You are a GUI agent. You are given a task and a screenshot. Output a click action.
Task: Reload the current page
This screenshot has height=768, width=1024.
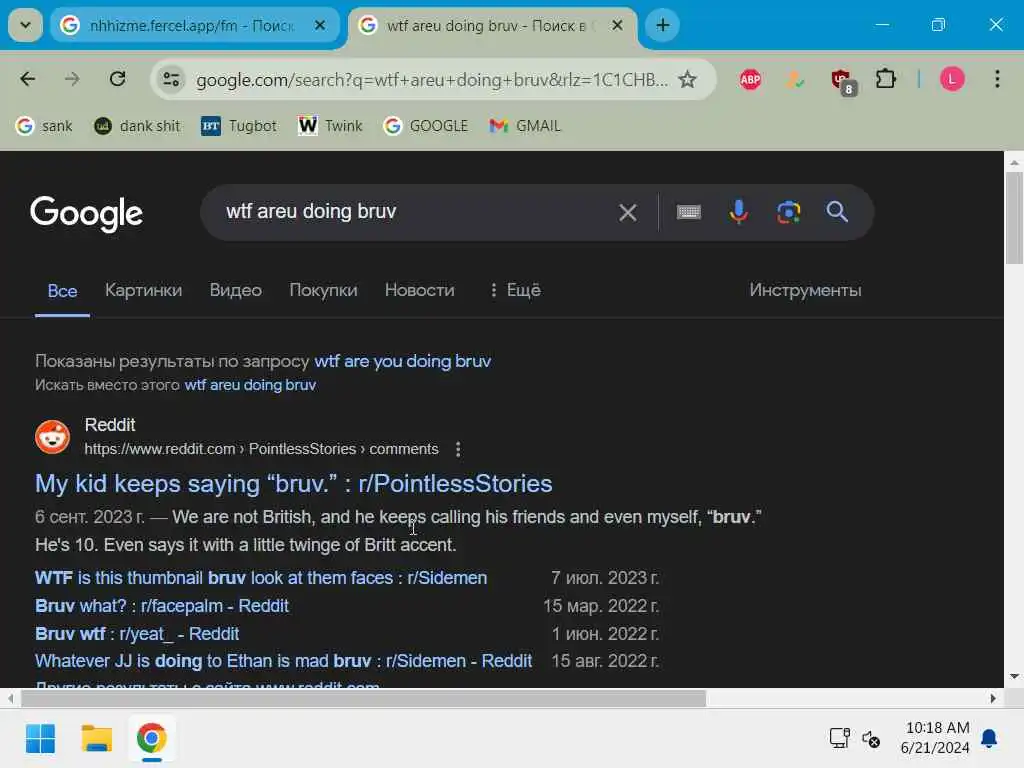click(118, 80)
